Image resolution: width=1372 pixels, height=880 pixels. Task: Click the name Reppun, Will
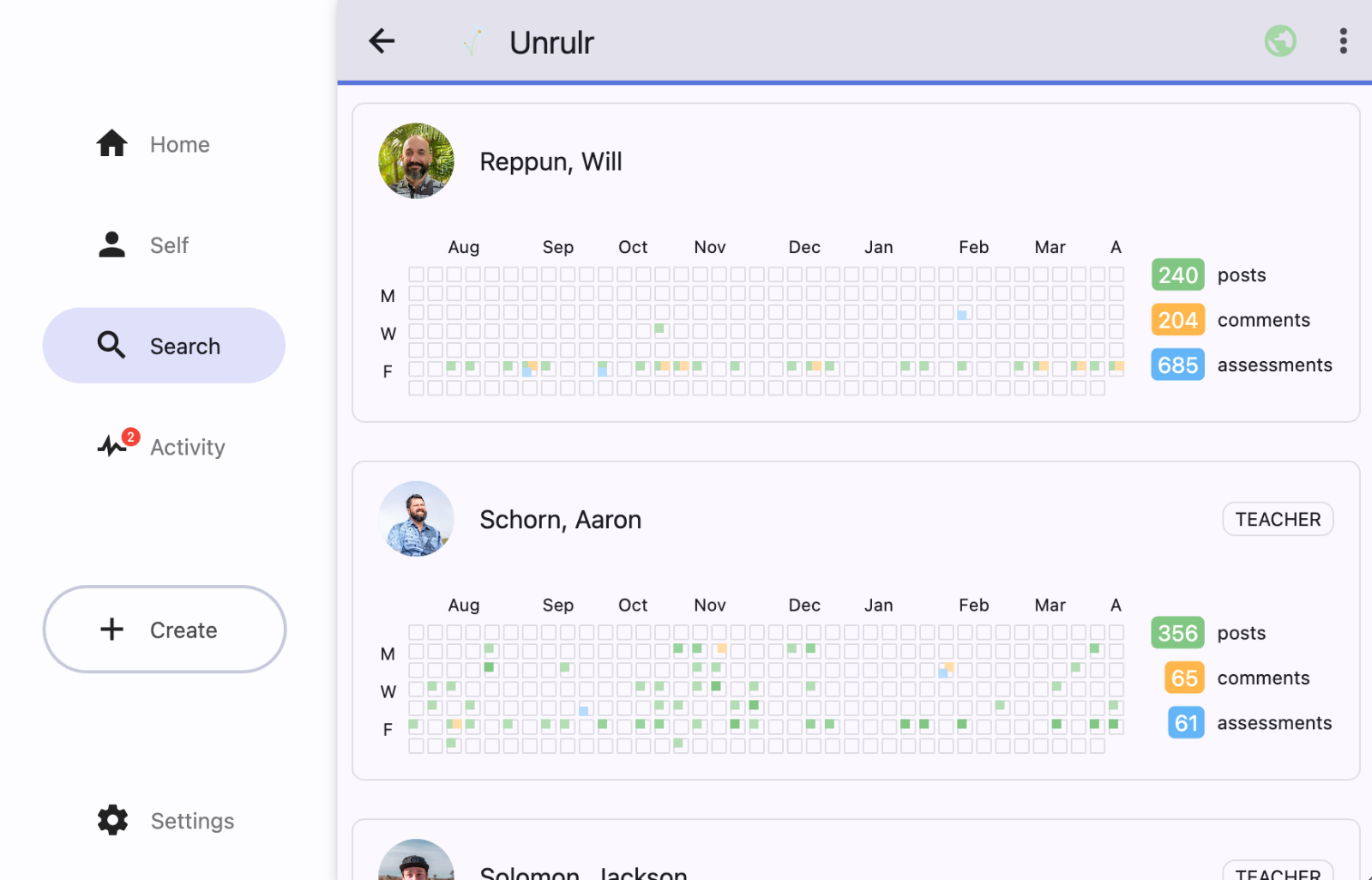[551, 162]
